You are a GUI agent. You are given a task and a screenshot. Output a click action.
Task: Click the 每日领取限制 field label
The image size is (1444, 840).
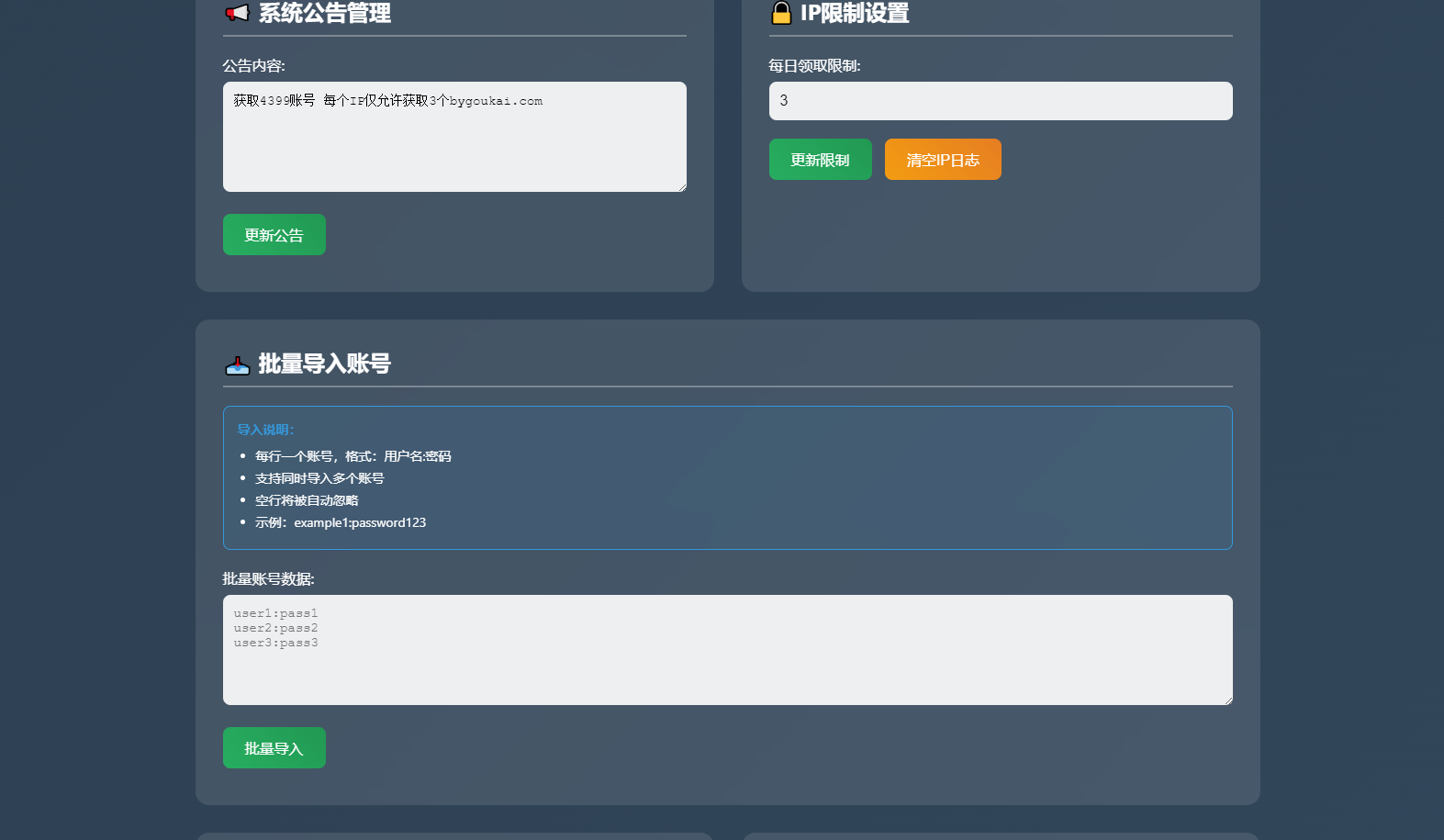coord(814,66)
